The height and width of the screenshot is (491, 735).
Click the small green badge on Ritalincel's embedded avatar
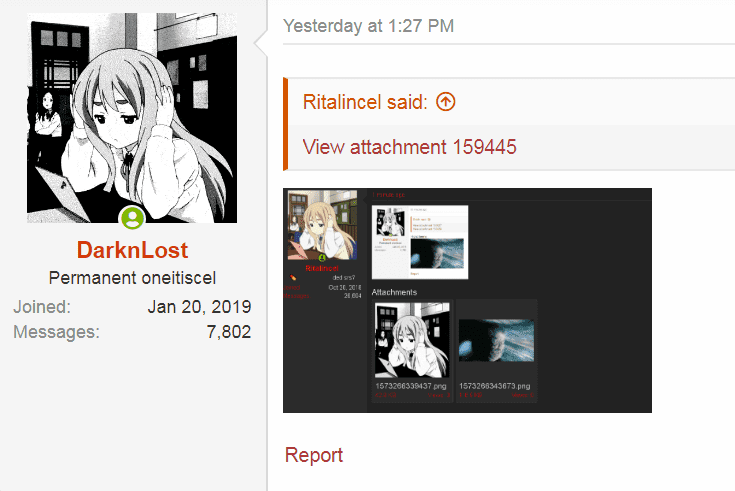(x=322, y=258)
